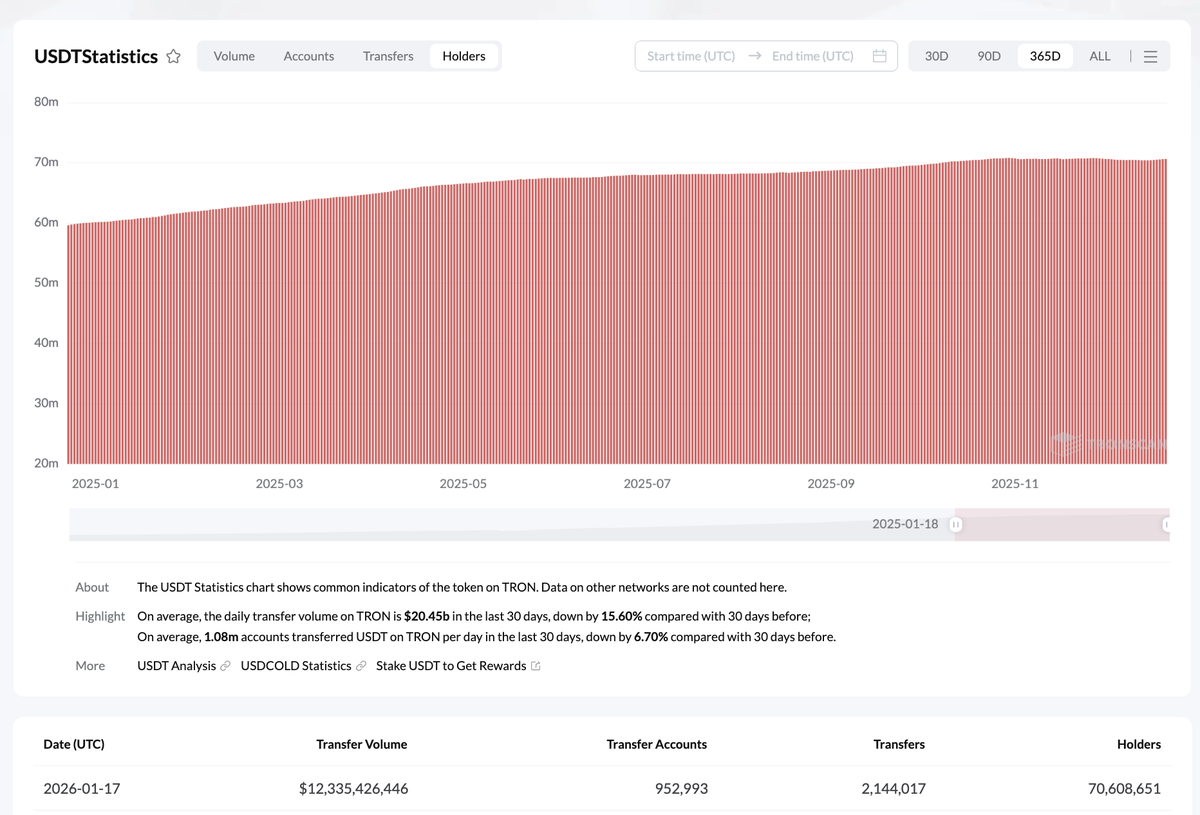The width and height of the screenshot is (1200, 815).
Task: Set range to 90D
Action: click(988, 56)
